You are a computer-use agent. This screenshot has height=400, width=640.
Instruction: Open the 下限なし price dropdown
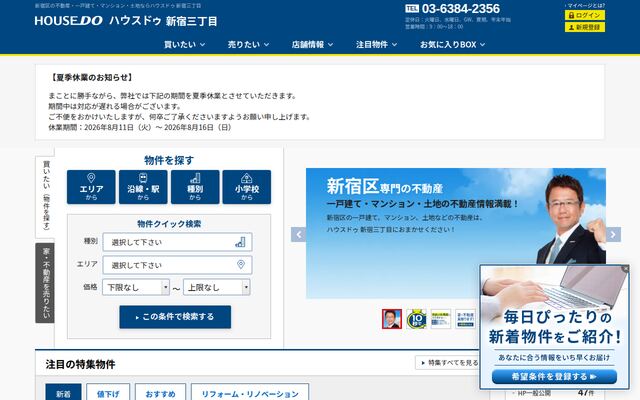(136, 287)
